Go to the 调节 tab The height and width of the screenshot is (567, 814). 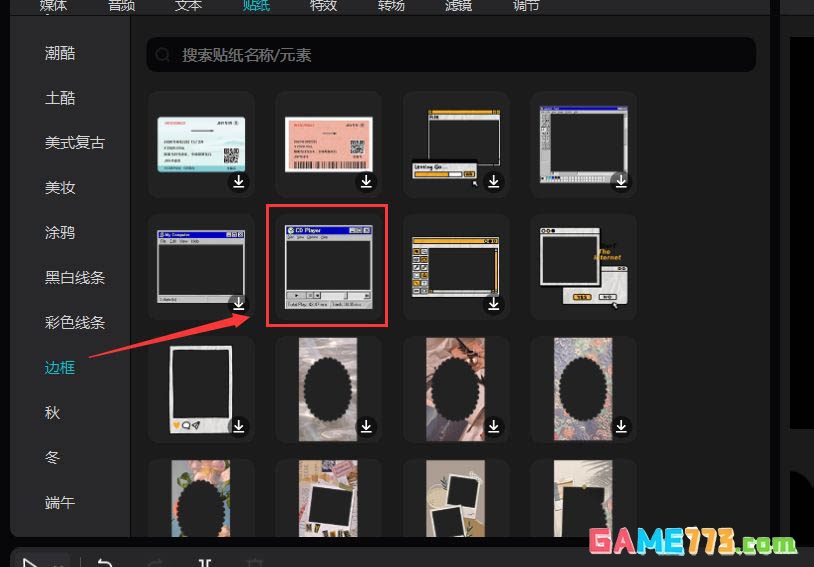(x=526, y=6)
